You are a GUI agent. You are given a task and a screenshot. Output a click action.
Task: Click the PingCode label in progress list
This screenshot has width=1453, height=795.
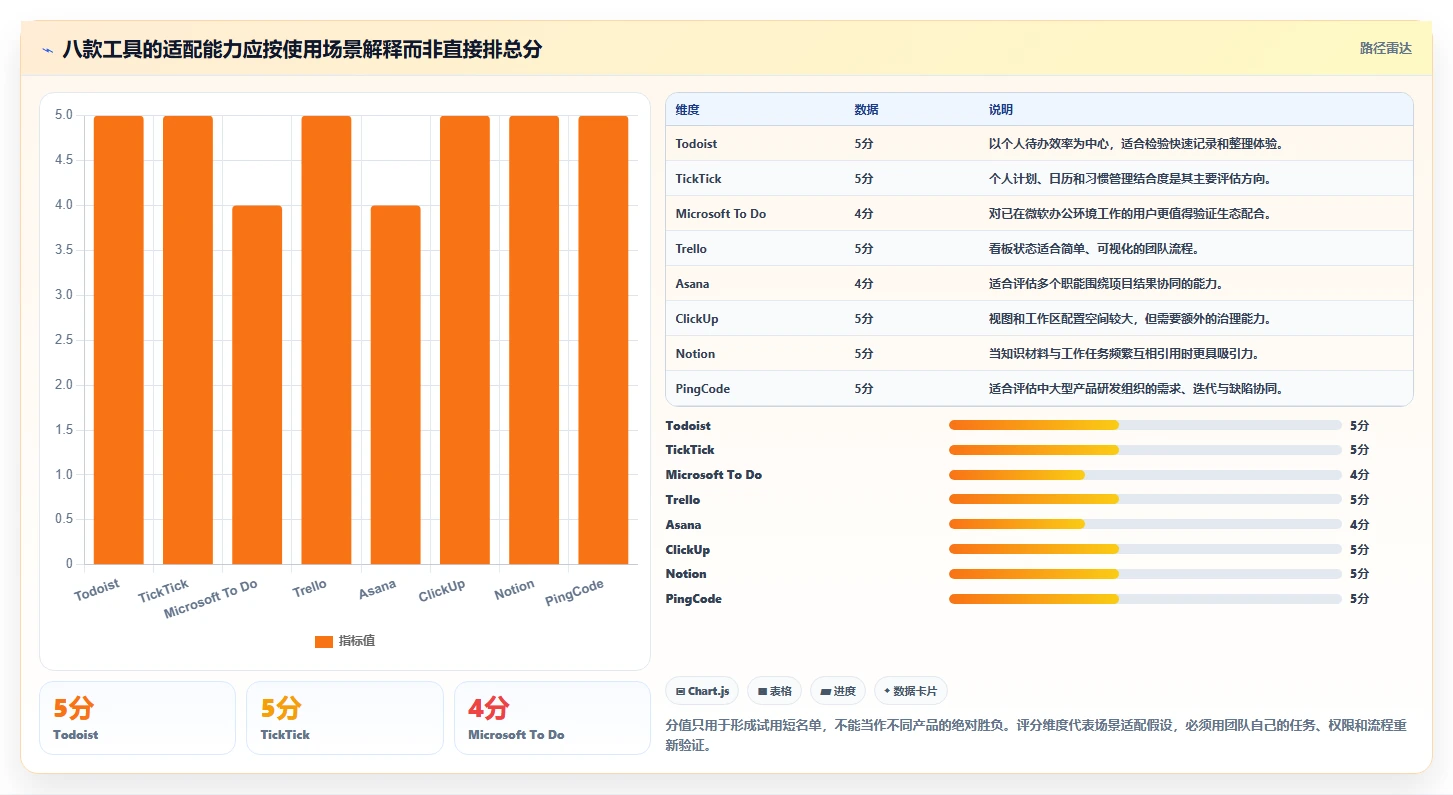[x=694, y=599]
